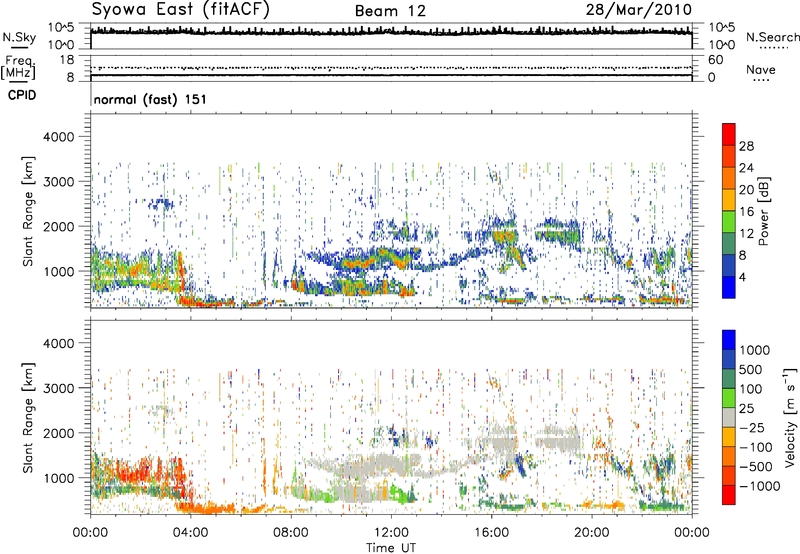This screenshot has height=554, width=800.
Task: Click the light green segment of Velocity colorbar
Action: click(729, 398)
